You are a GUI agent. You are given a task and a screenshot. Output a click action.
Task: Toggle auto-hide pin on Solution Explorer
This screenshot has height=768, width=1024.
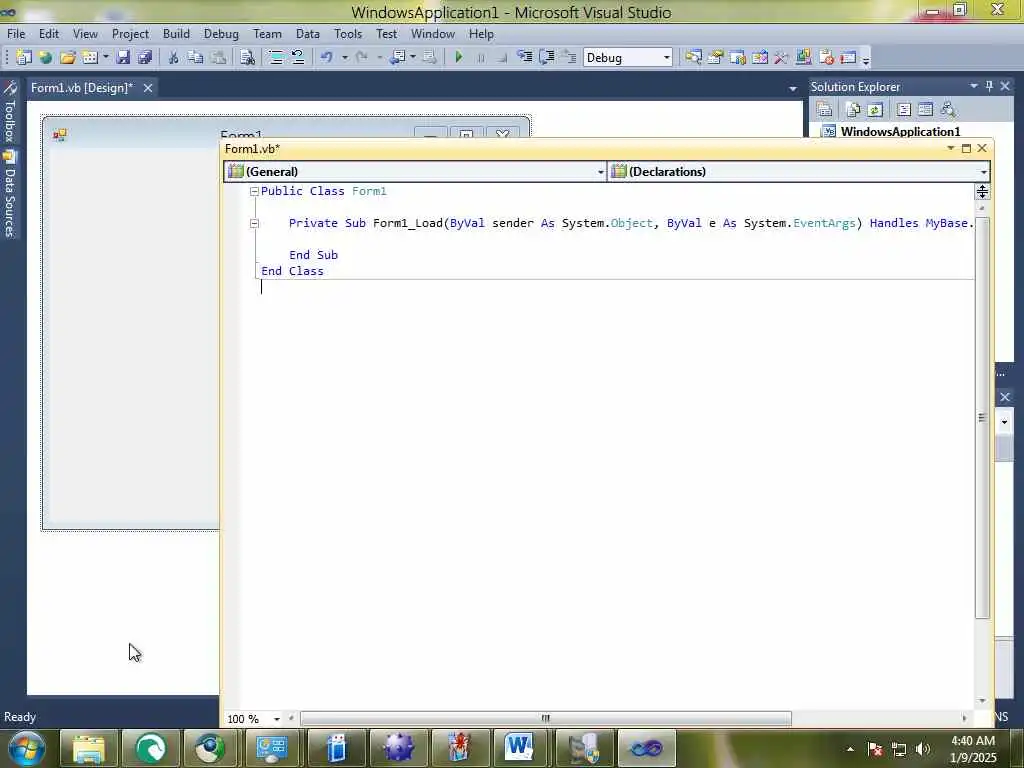tap(989, 86)
